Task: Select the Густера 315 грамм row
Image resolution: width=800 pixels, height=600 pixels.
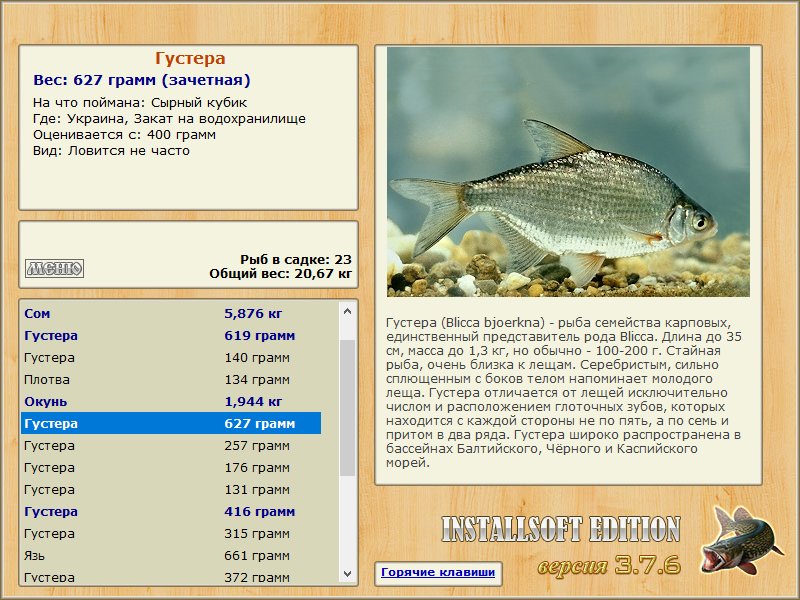Action: click(171, 533)
